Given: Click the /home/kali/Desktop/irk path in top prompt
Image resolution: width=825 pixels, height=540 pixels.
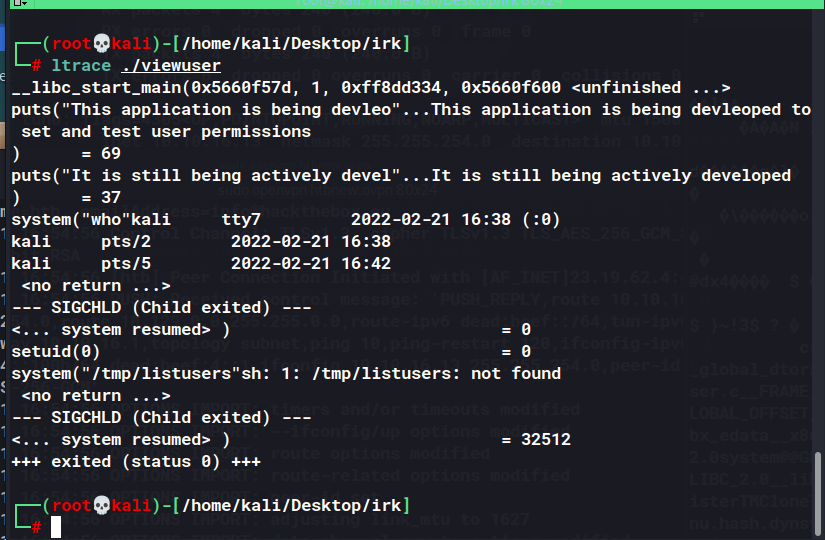Looking at the screenshot, I should 291,44.
